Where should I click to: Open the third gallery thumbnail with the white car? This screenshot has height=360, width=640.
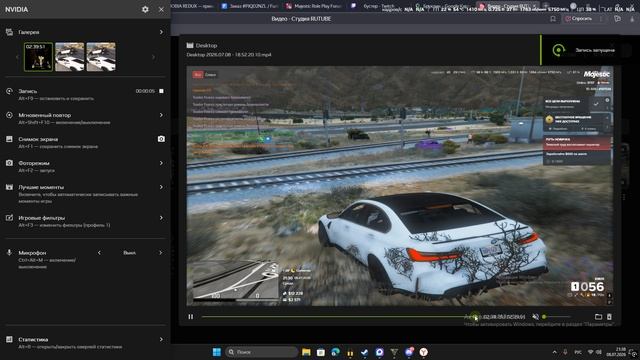[101, 57]
